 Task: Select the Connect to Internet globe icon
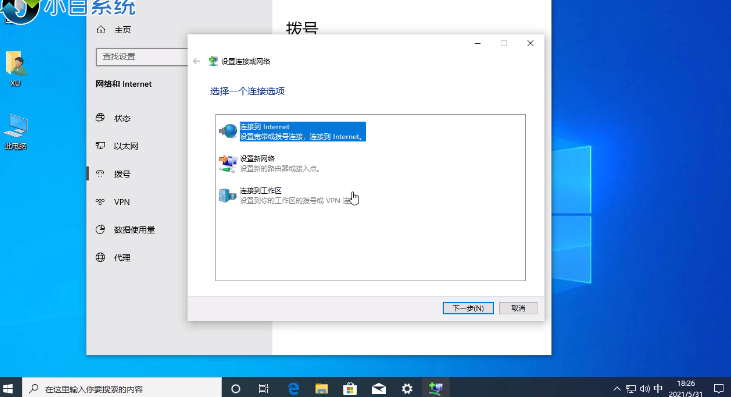[228, 131]
